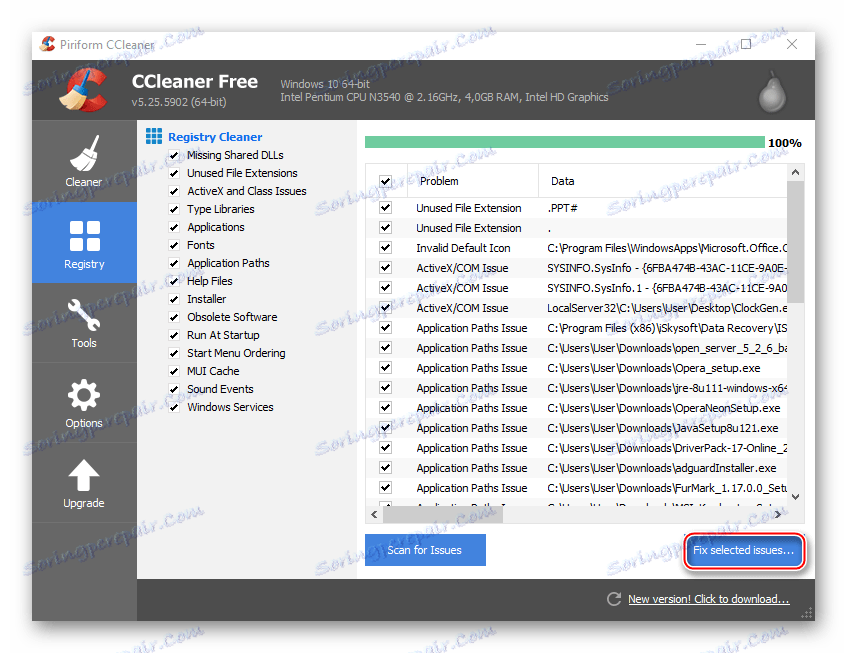The height and width of the screenshot is (653, 847).
Task: Uncheck Unused File Extensions in Registry Cleaner
Action: (x=174, y=173)
